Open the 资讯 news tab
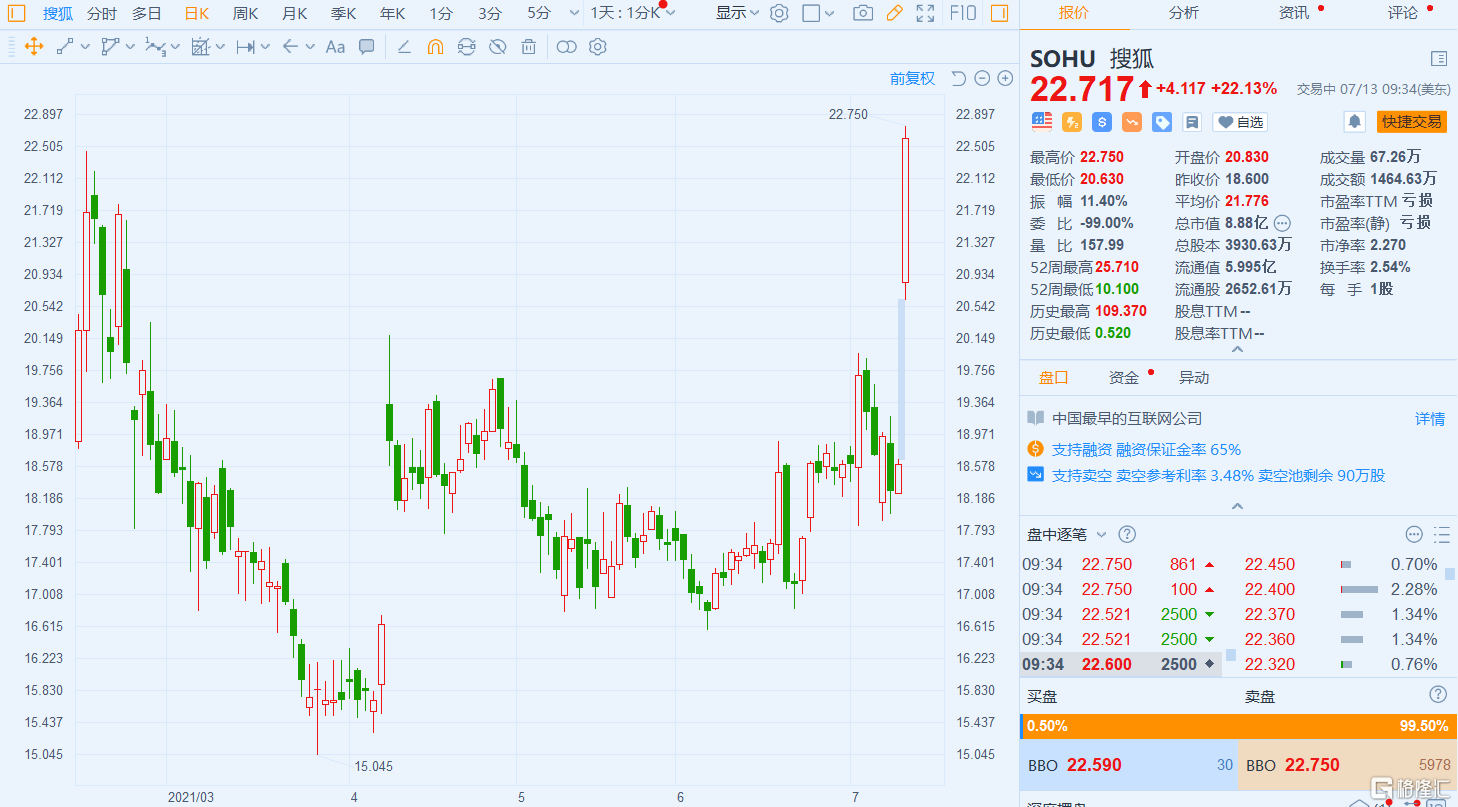Viewport: 1458px width, 807px height. (x=1294, y=13)
